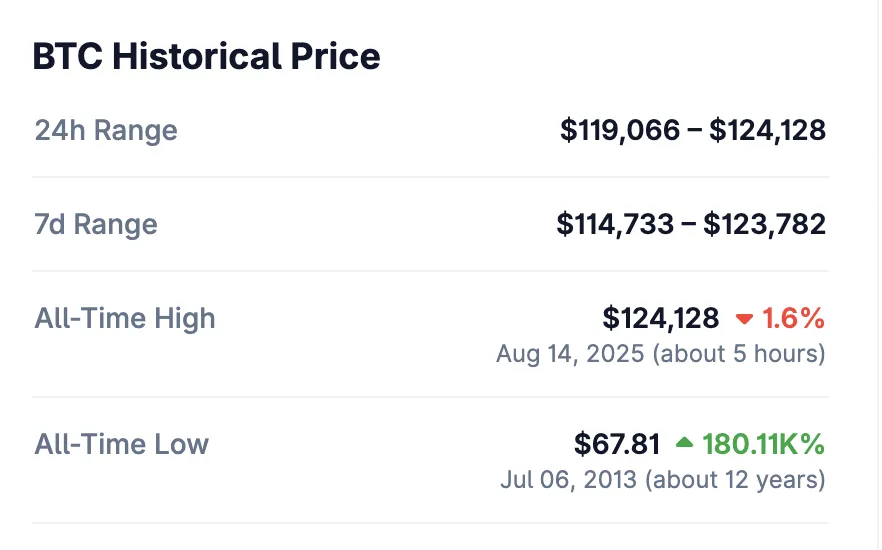Click the red down arrow beside 1.6%
The image size is (882, 550).
[x=744, y=320]
